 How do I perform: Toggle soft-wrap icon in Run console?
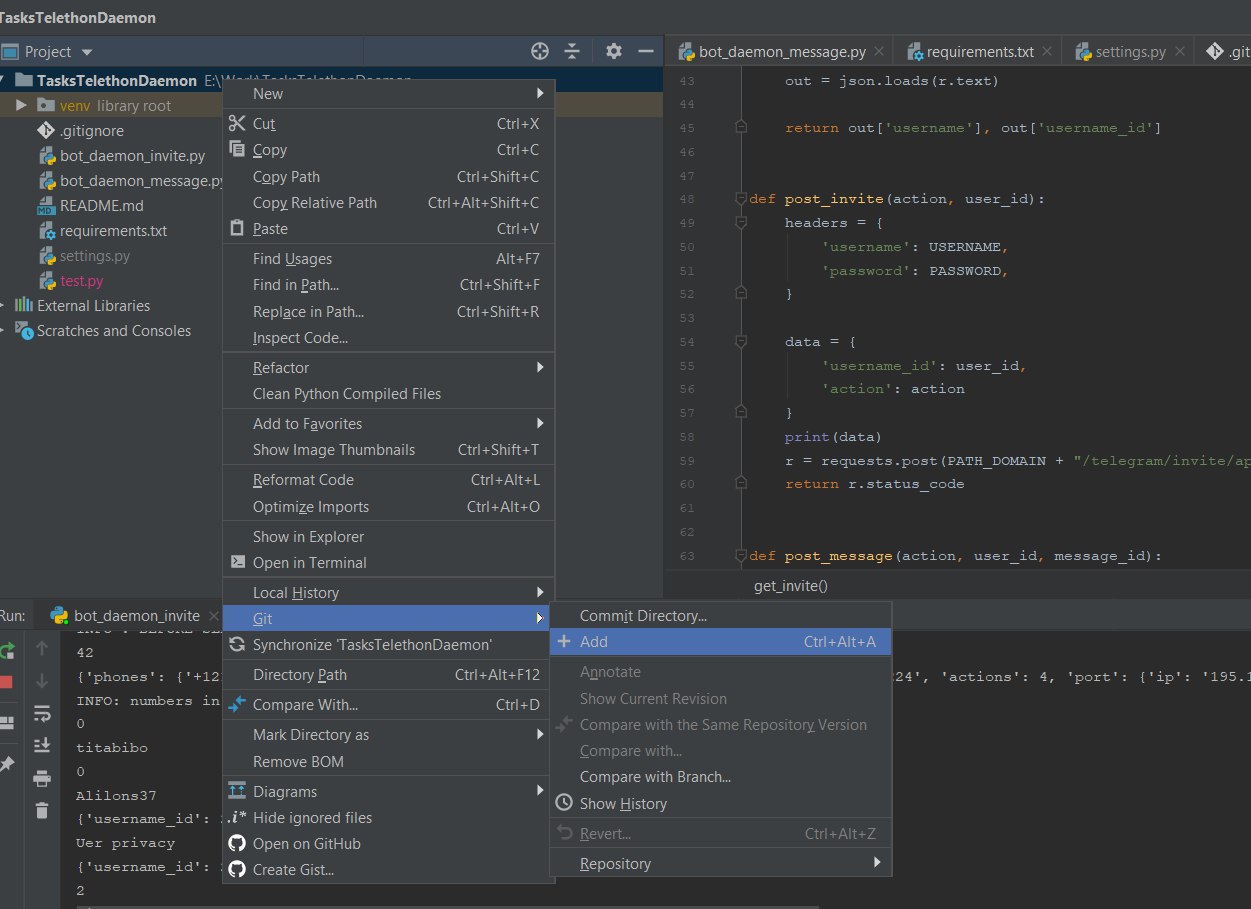tap(42, 713)
